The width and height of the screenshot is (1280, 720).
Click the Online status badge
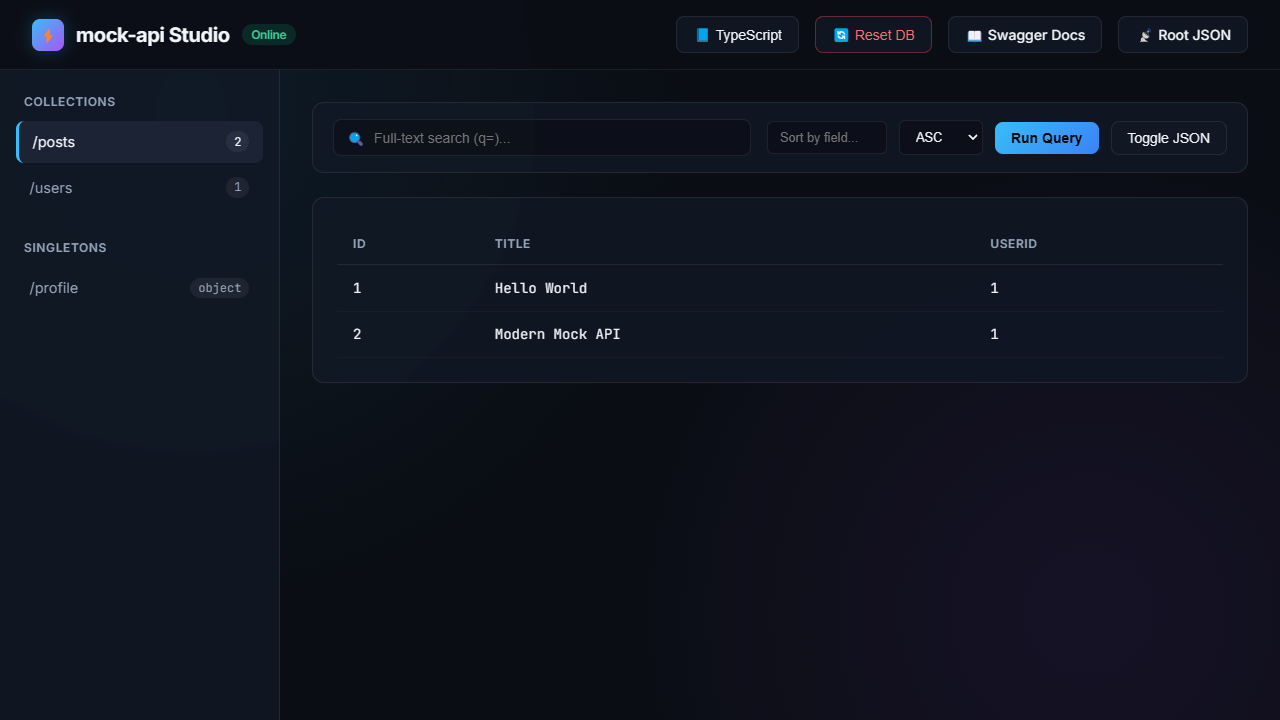point(269,35)
